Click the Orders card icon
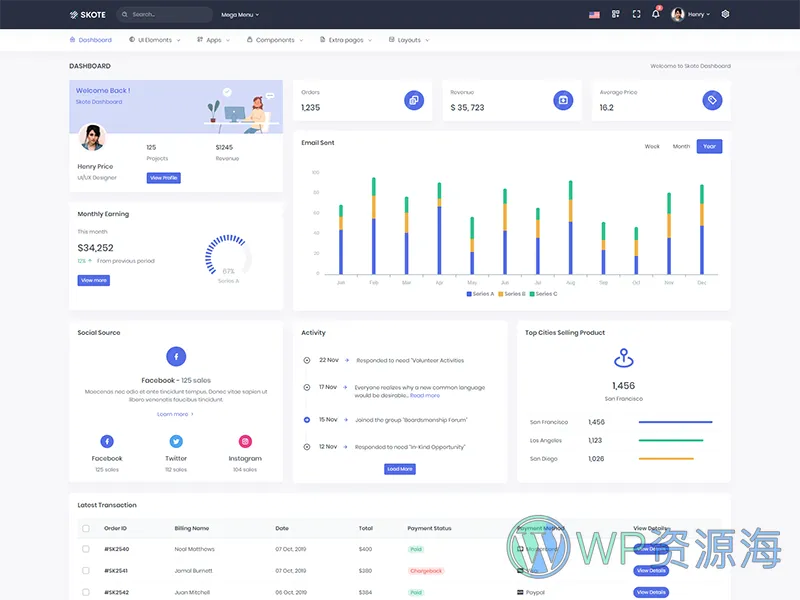 coord(413,100)
